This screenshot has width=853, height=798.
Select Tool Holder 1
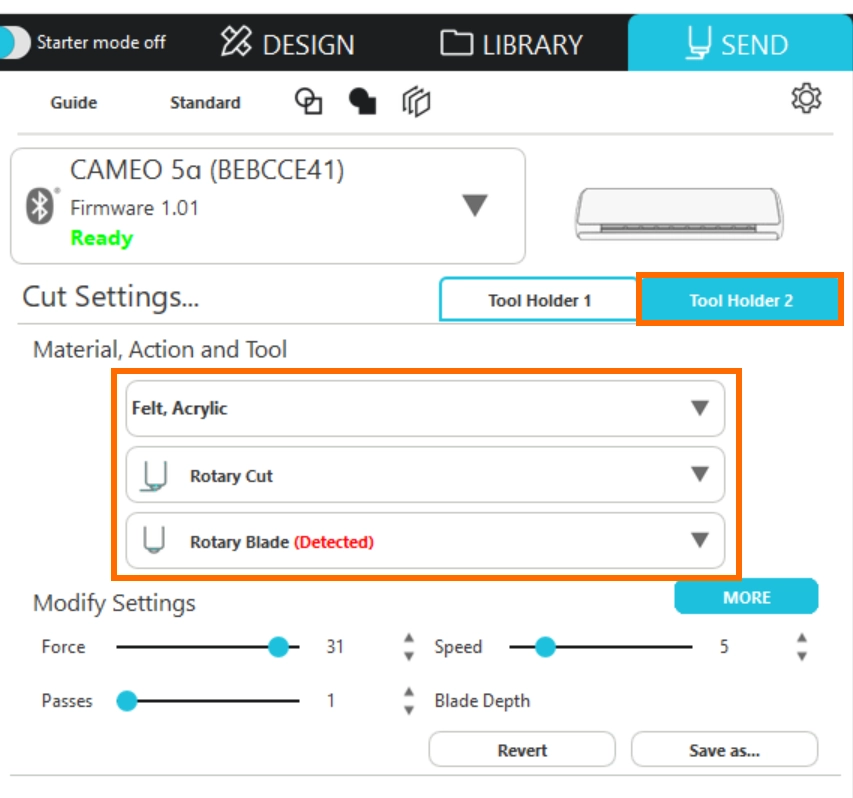click(x=539, y=300)
